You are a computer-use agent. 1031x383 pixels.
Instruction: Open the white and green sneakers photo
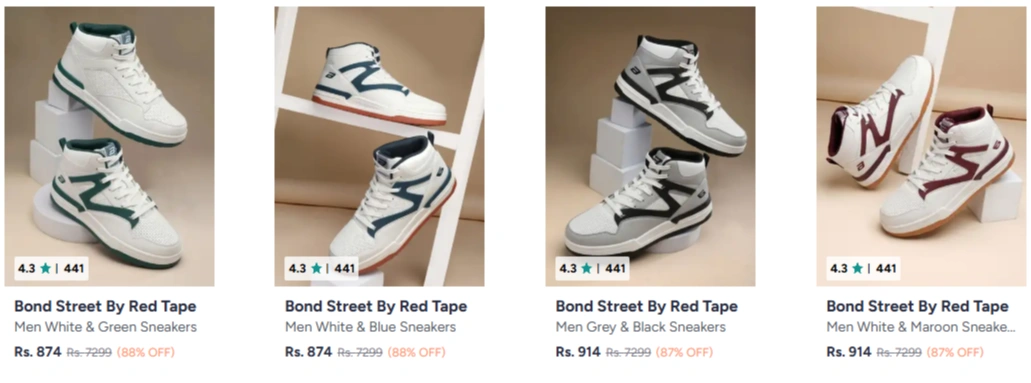[x=109, y=146]
